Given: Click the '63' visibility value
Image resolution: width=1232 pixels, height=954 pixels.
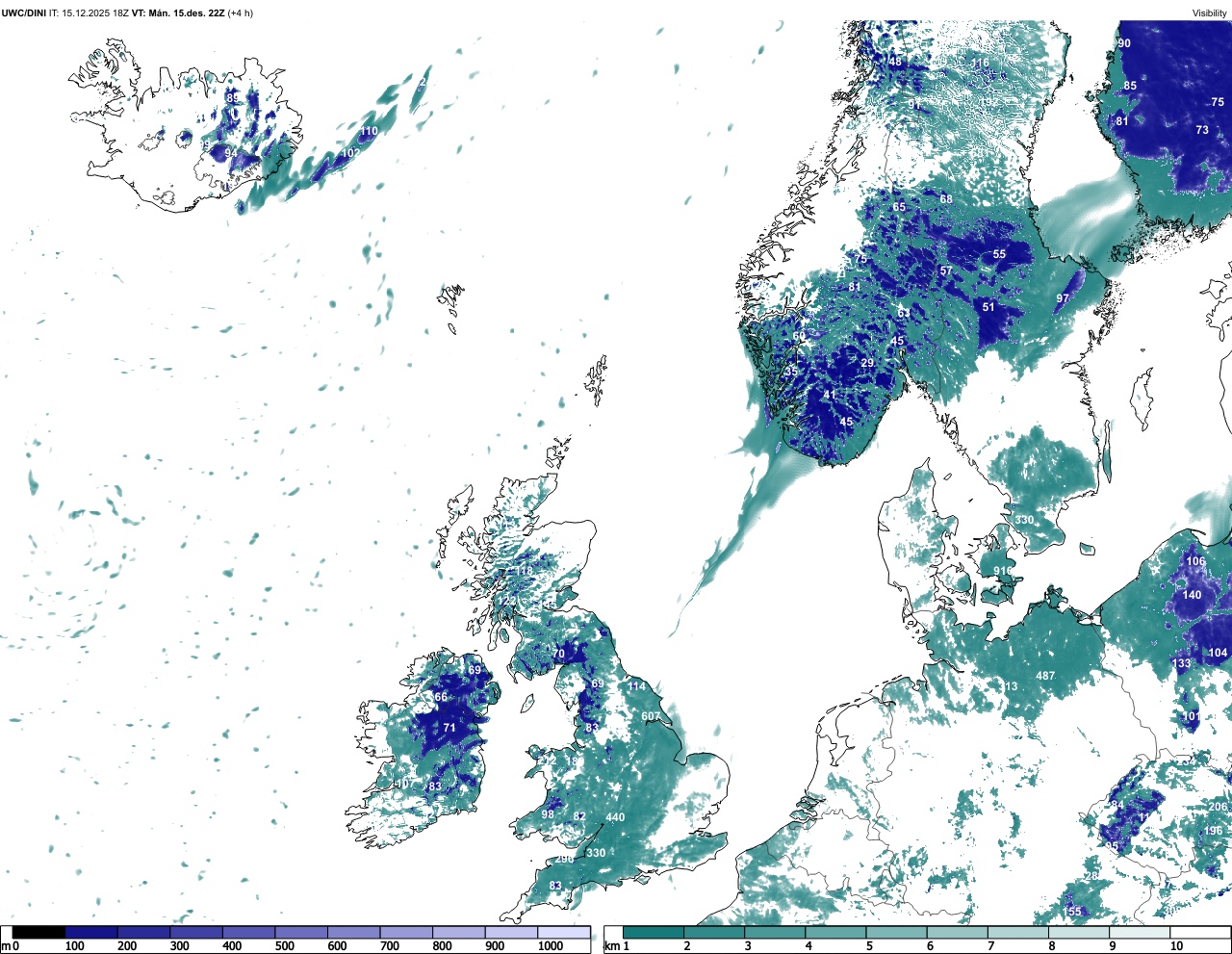Looking at the screenshot, I should click(x=904, y=313).
